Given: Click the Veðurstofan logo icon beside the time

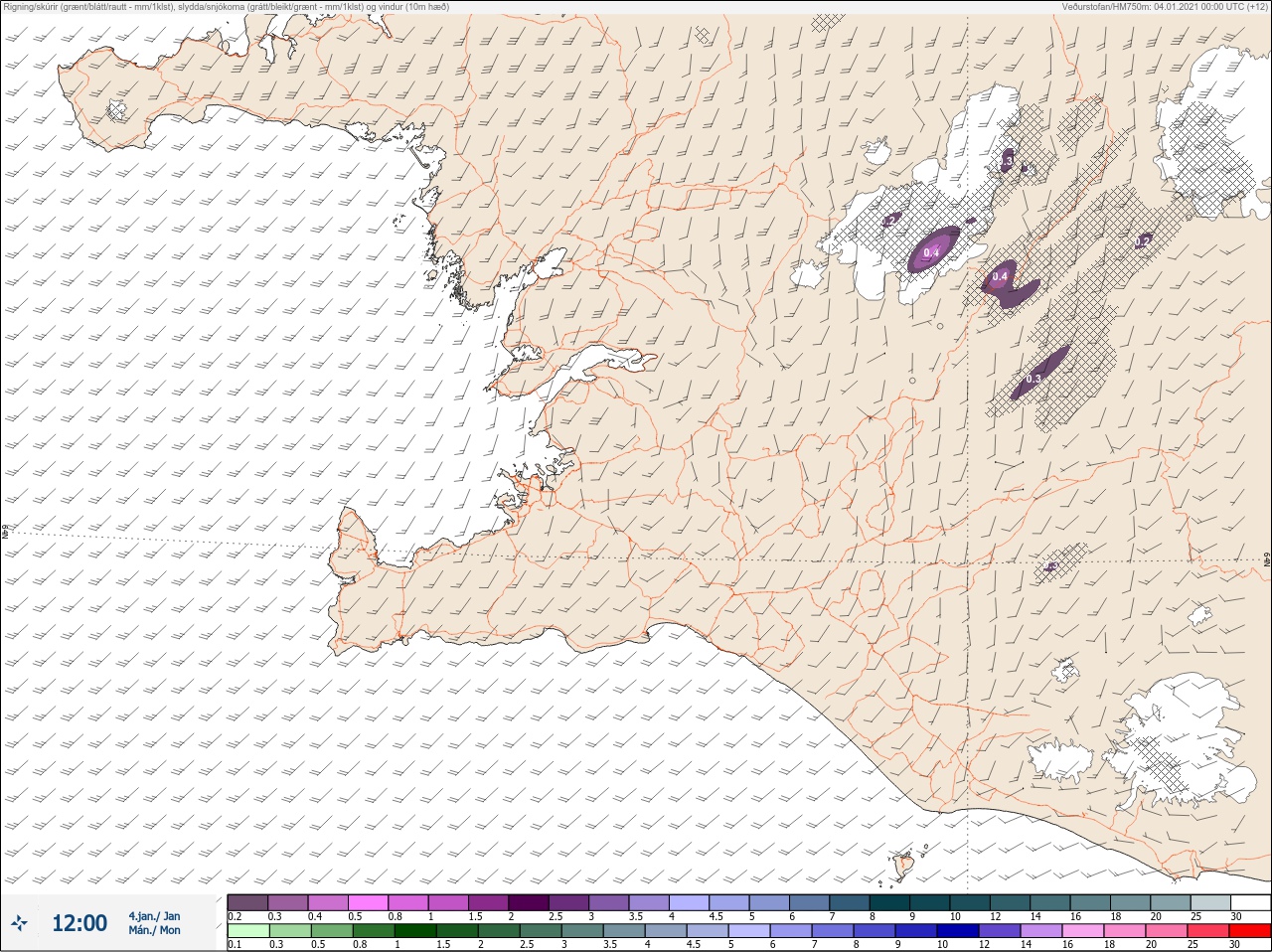Looking at the screenshot, I should 20,923.
